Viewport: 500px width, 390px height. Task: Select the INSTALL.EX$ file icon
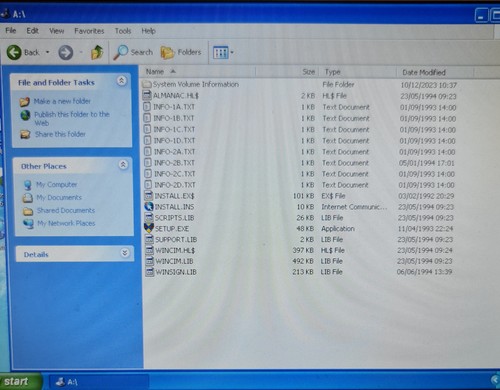(149, 196)
